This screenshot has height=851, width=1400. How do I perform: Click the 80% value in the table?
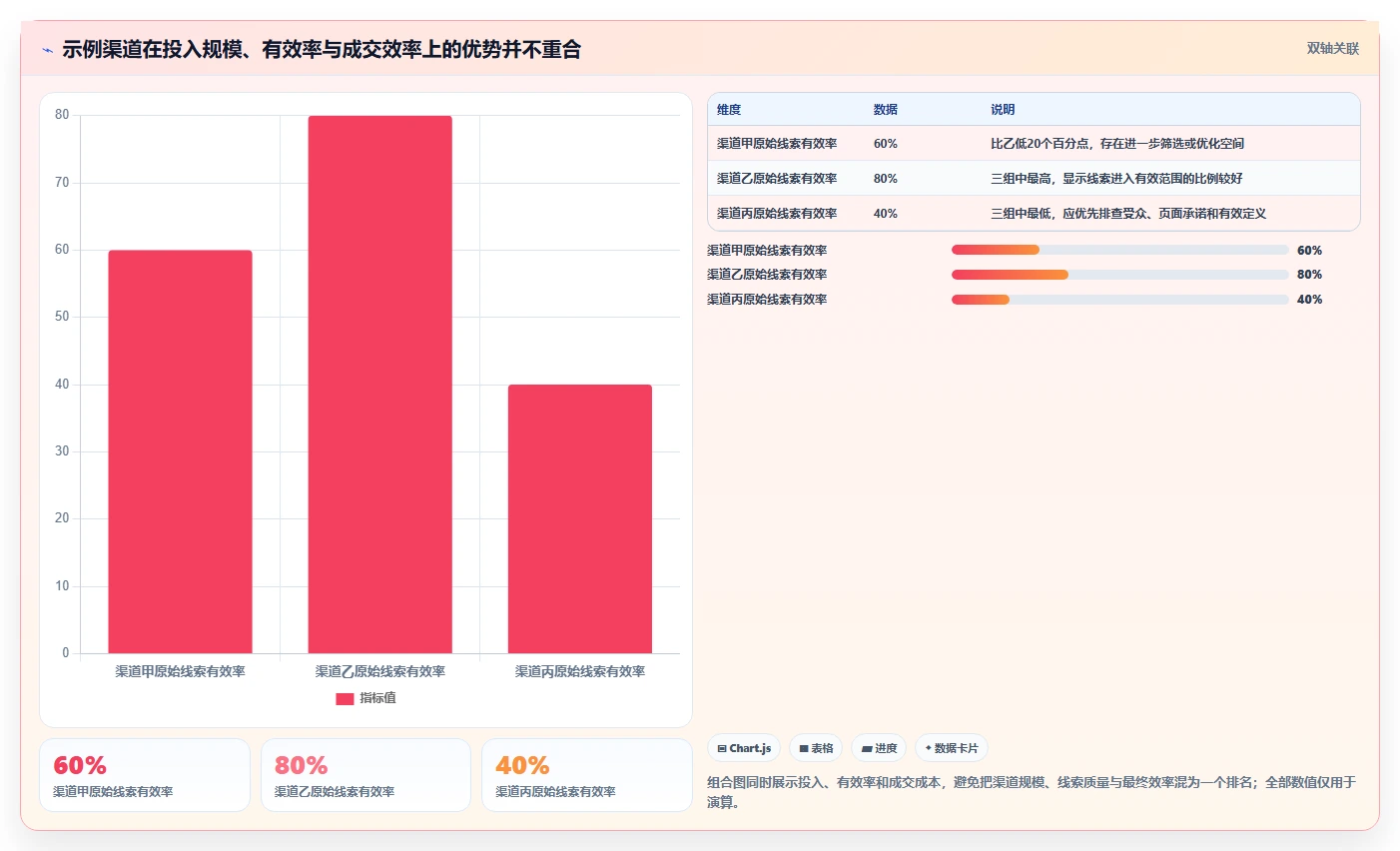(886, 179)
